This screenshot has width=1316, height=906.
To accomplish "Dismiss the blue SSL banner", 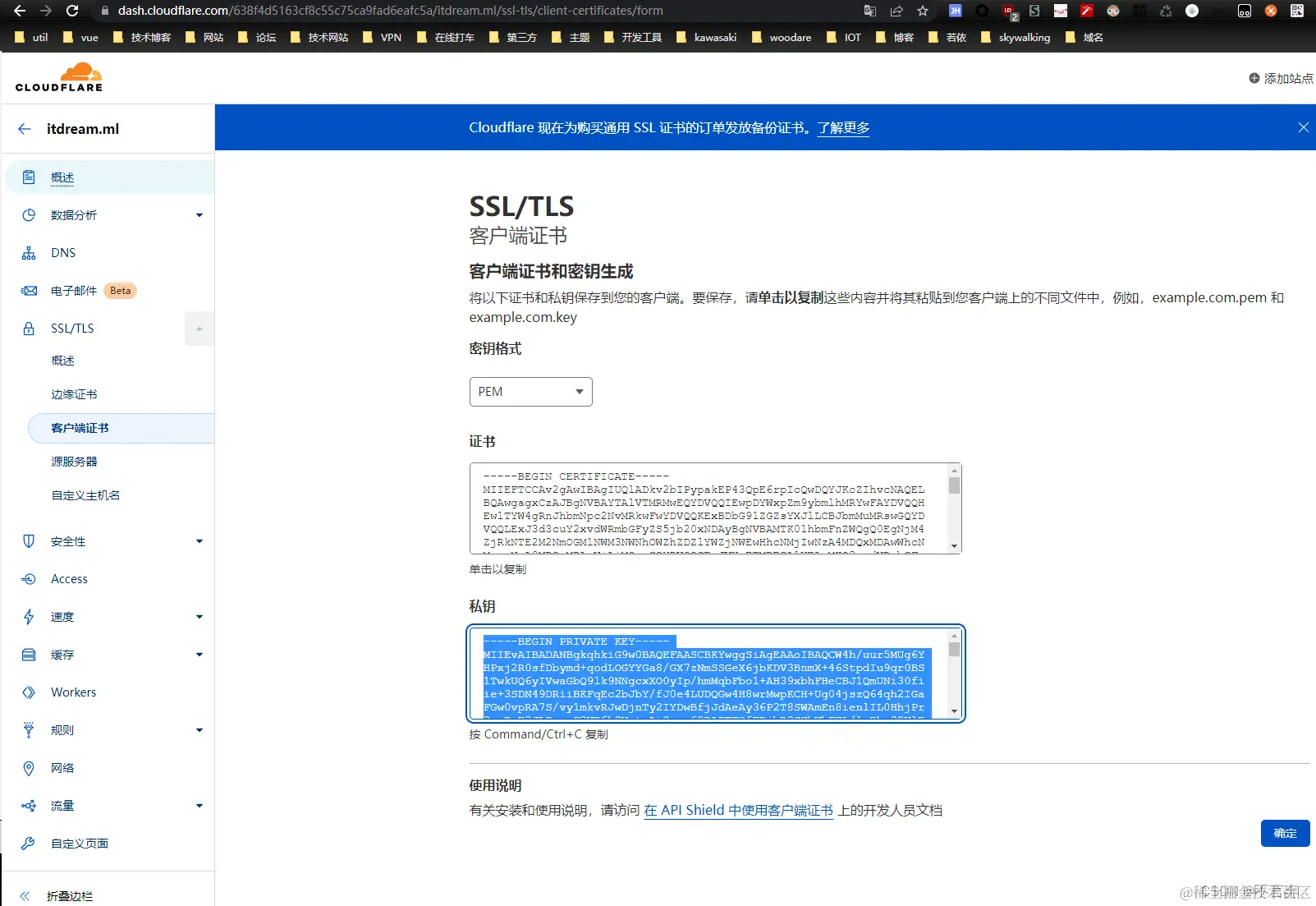I will coord(1302,127).
